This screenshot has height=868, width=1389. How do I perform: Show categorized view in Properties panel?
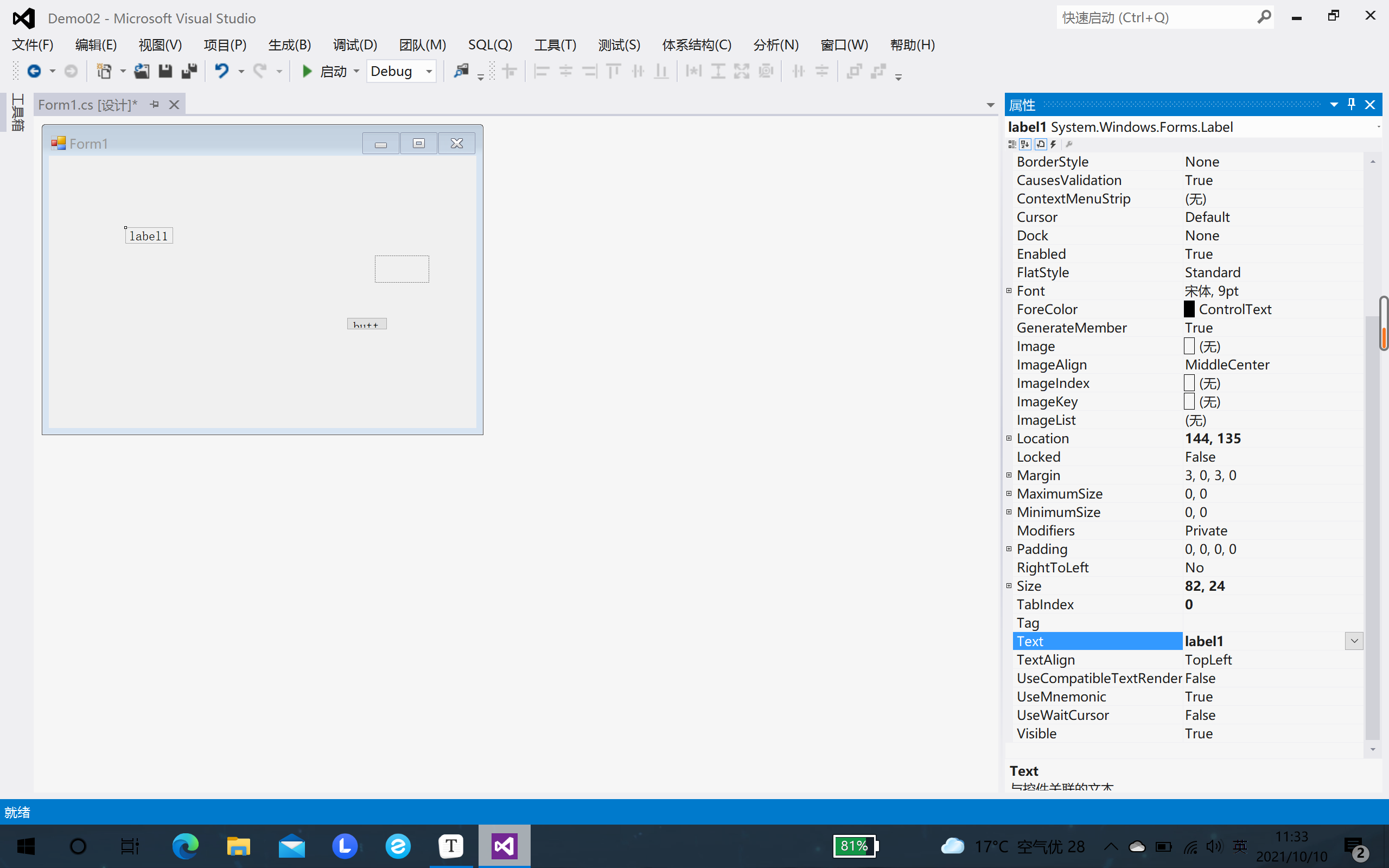click(x=1012, y=144)
